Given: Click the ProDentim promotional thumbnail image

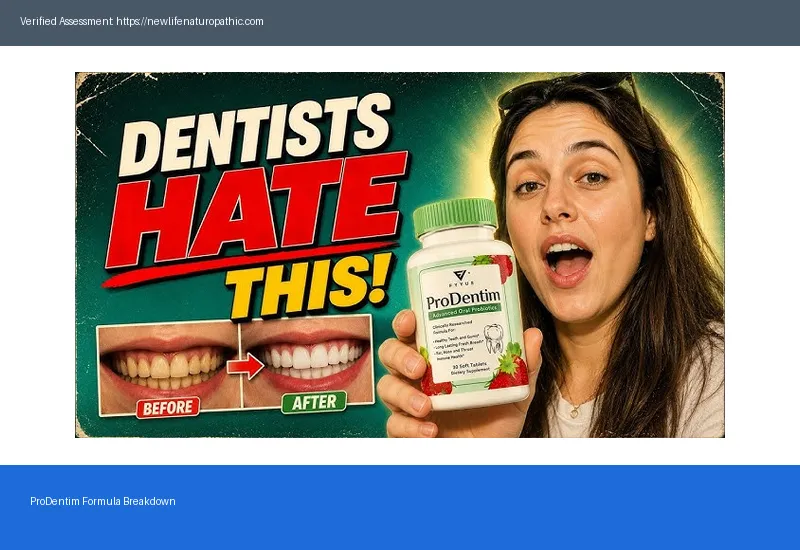Looking at the screenshot, I should tap(399, 255).
